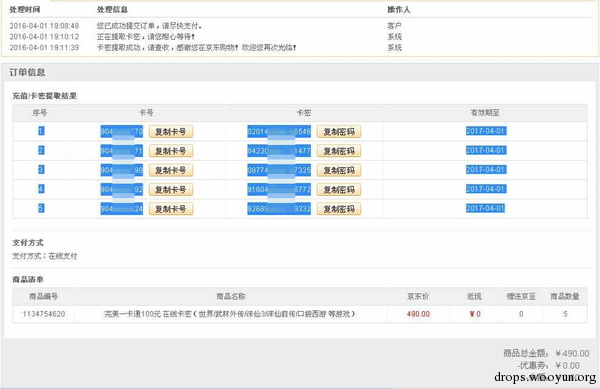Copy card number in row 3
Image resolution: width=600 pixels, height=389 pixels.
[x=171, y=170]
